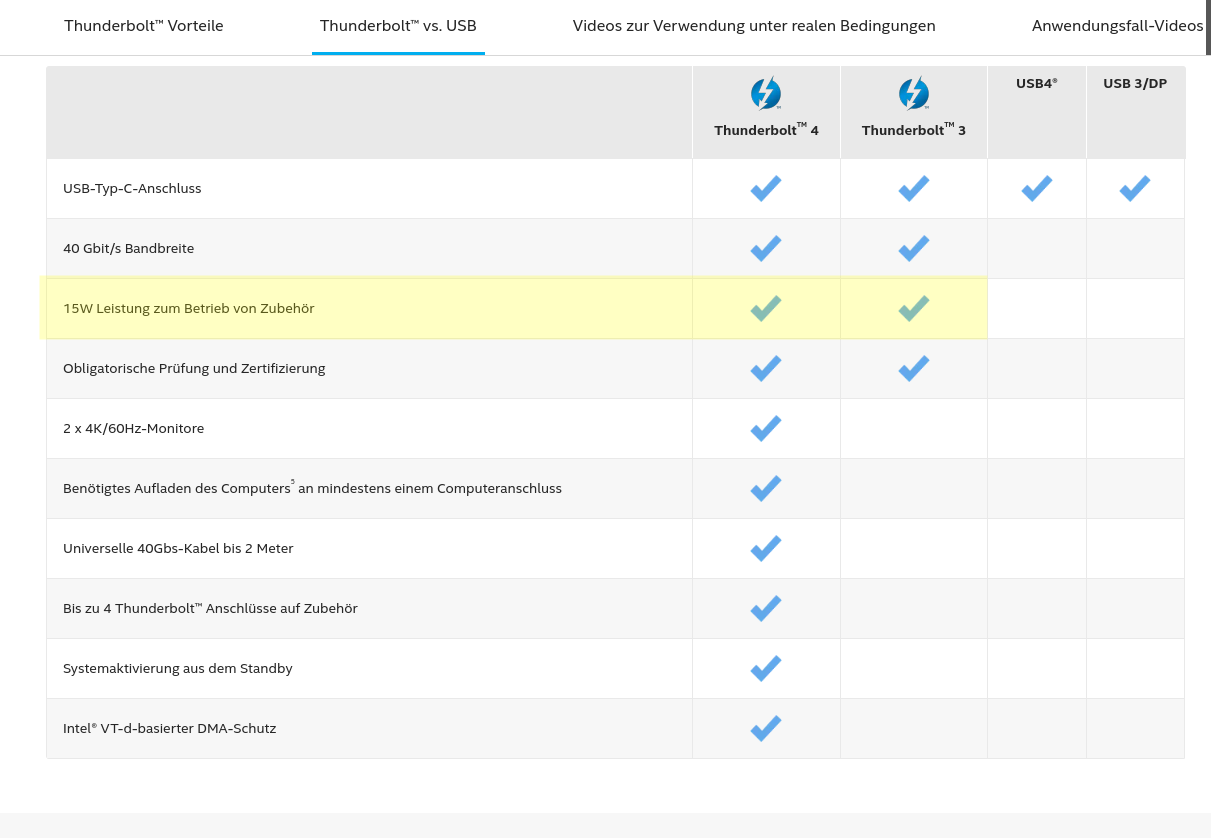Select the Benötigtes Aufladen des Computers label
Screen dimensions: 1211x838
312,488
